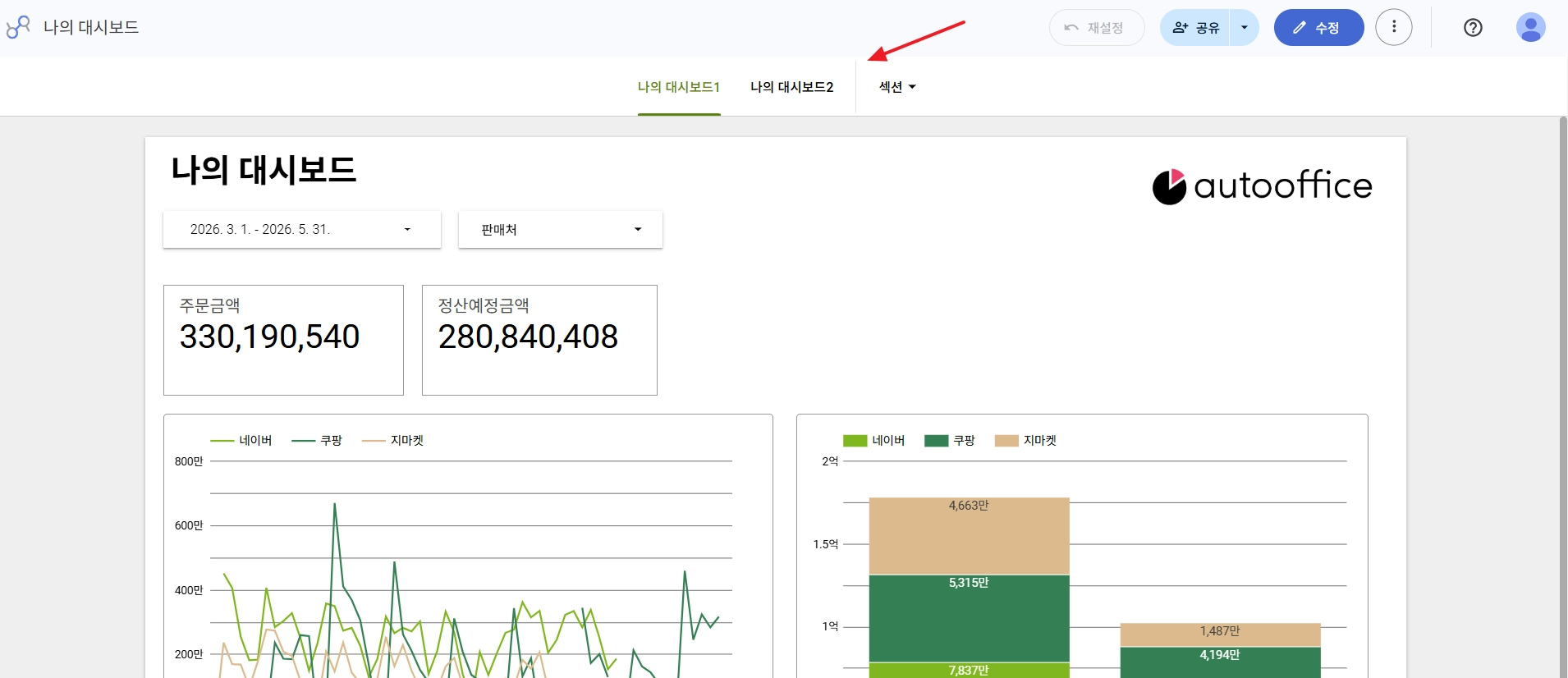The width and height of the screenshot is (1568, 678).
Task: Click the 7,837만 bar segment
Action: click(970, 671)
